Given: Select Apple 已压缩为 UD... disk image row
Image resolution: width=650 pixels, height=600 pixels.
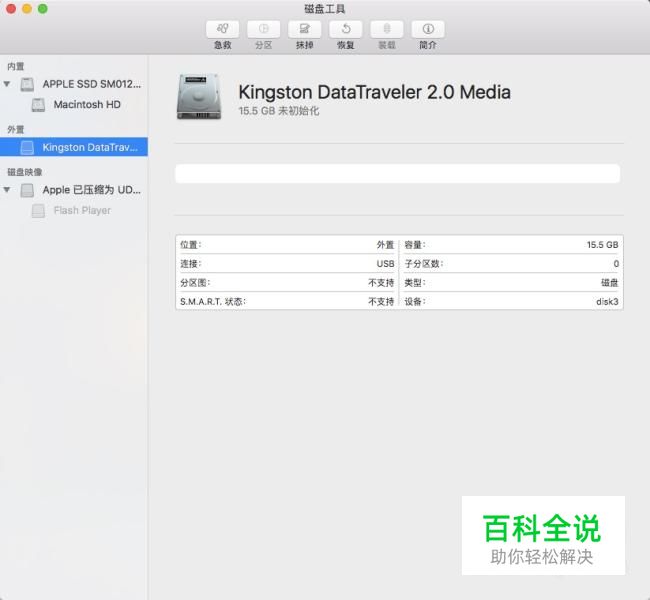Looking at the screenshot, I should click(74, 190).
